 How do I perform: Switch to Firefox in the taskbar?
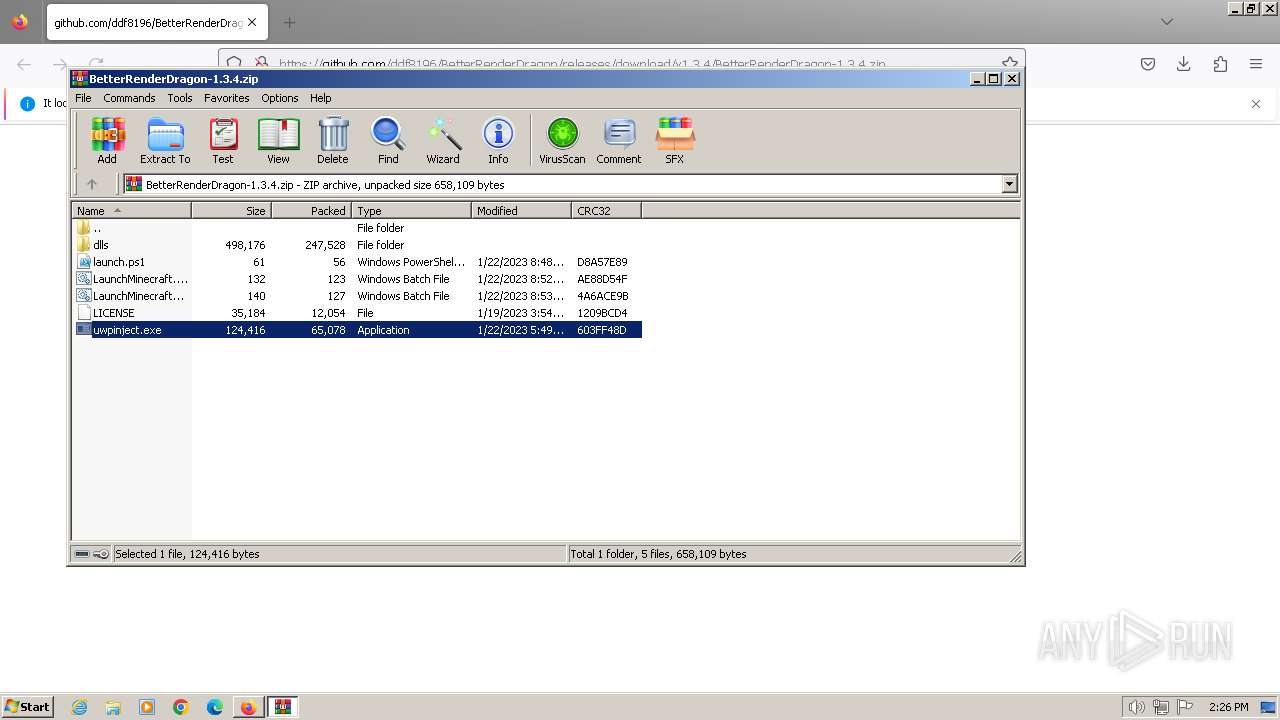[x=248, y=707]
